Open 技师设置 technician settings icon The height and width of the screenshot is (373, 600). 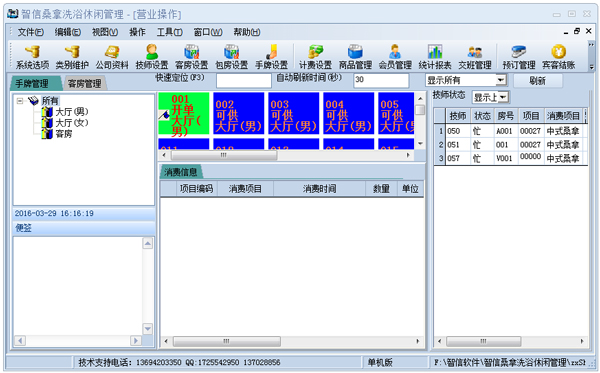pos(152,57)
